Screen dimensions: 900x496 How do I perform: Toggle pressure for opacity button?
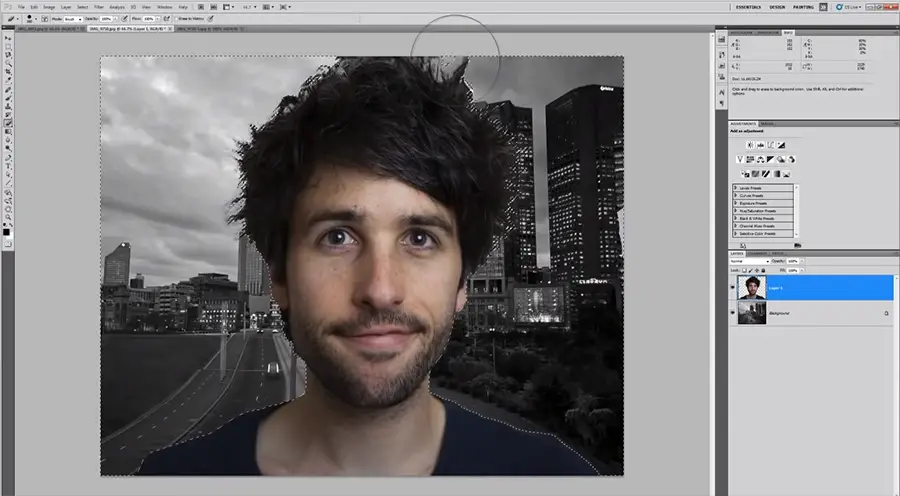point(125,18)
